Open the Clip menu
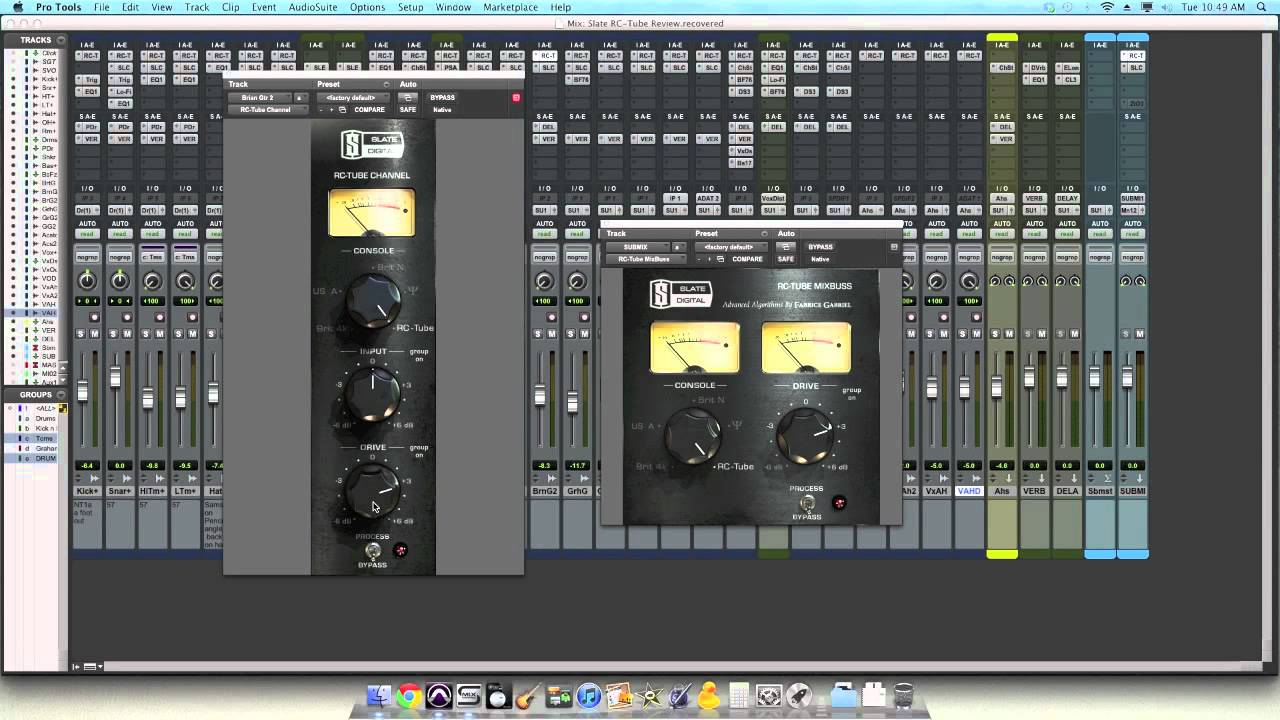1280x720 pixels. pos(231,7)
